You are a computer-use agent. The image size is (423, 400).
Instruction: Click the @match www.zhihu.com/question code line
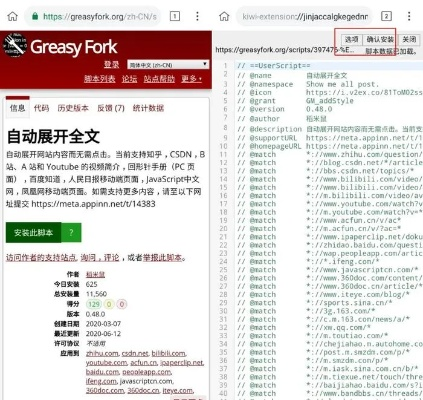coord(330,154)
